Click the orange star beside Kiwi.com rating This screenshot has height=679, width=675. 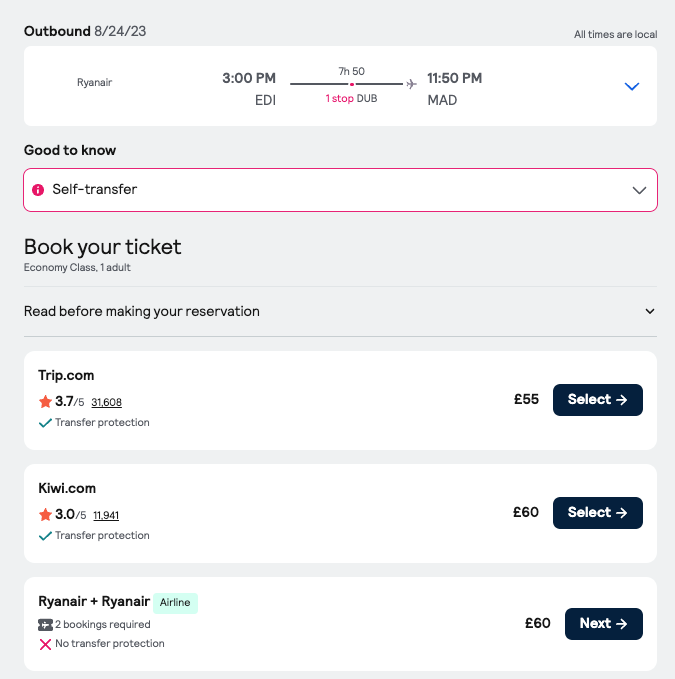(45, 514)
